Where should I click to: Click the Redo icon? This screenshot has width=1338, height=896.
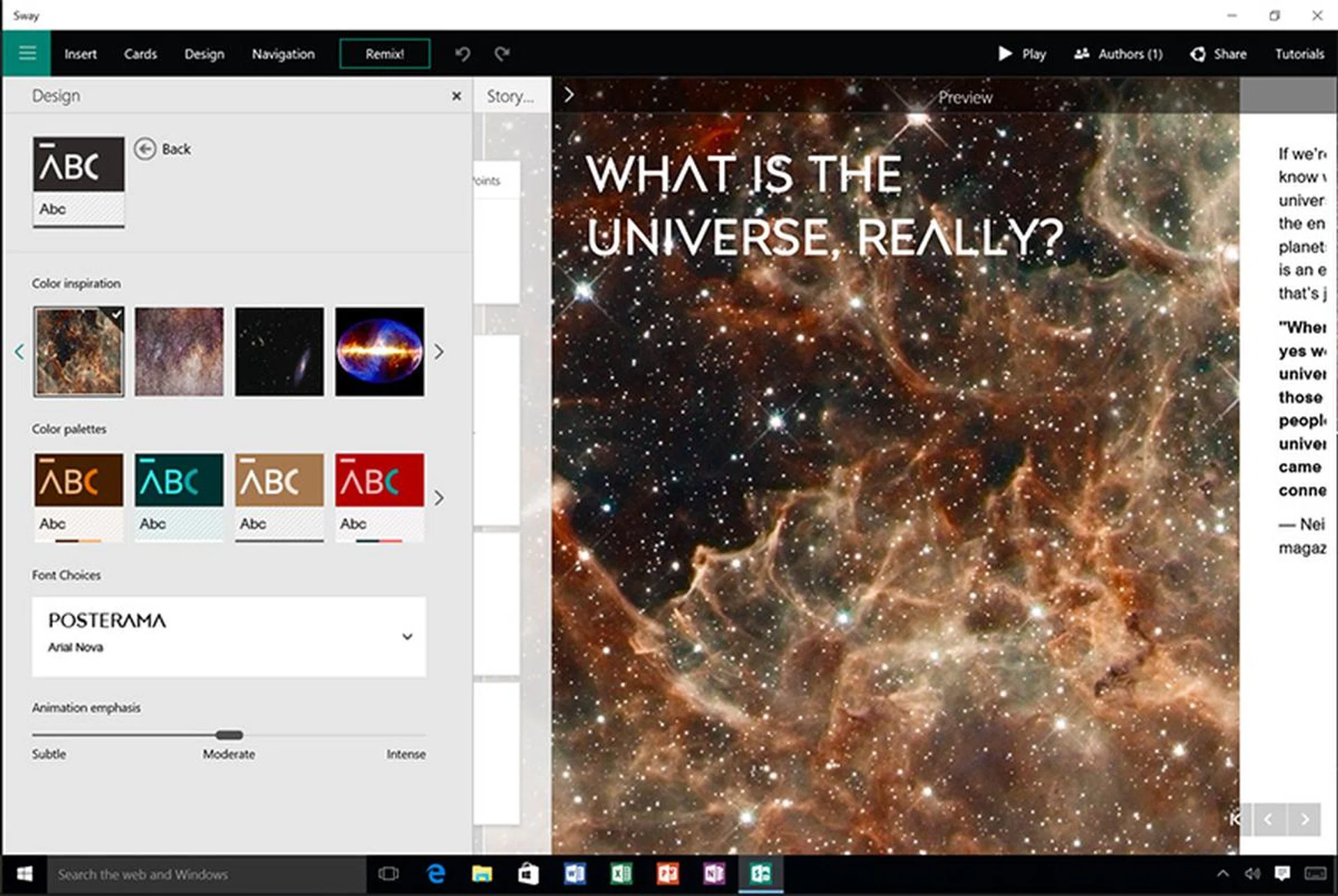tap(503, 54)
